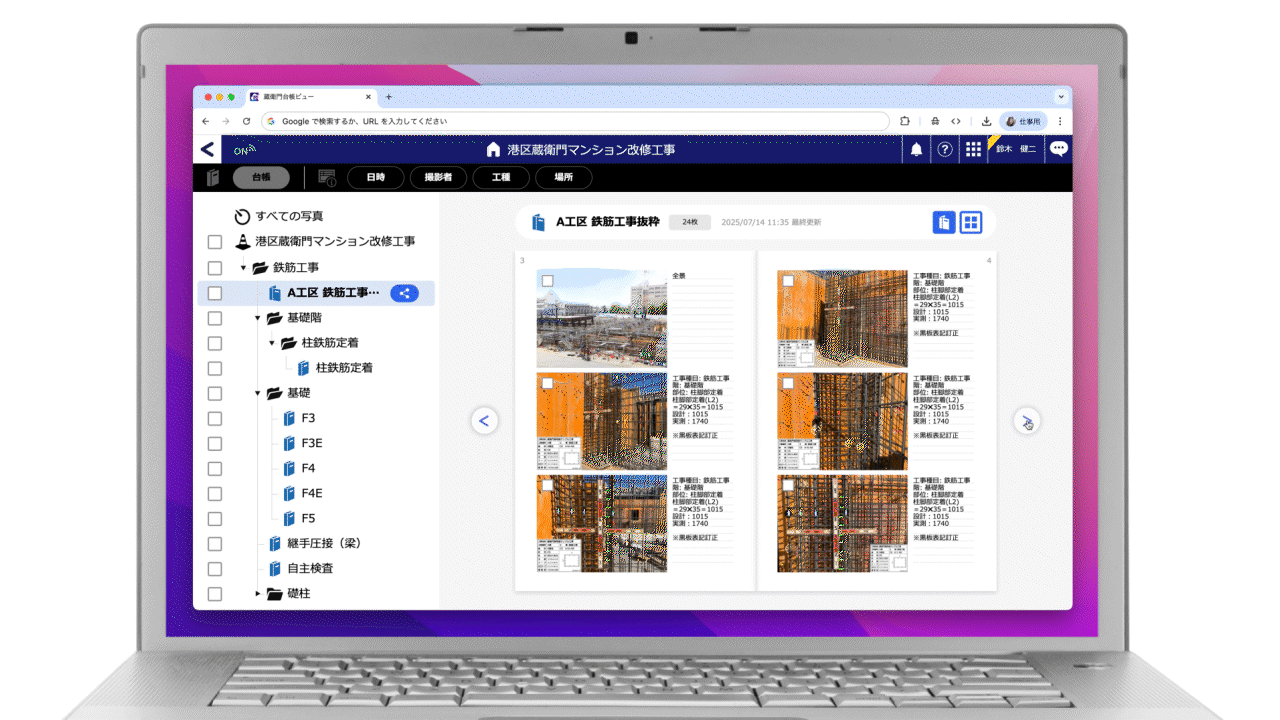Viewport: 1280px width, 720px height.
Task: Click the share icon beside A工区 鉄筋工事
Action: click(x=404, y=293)
